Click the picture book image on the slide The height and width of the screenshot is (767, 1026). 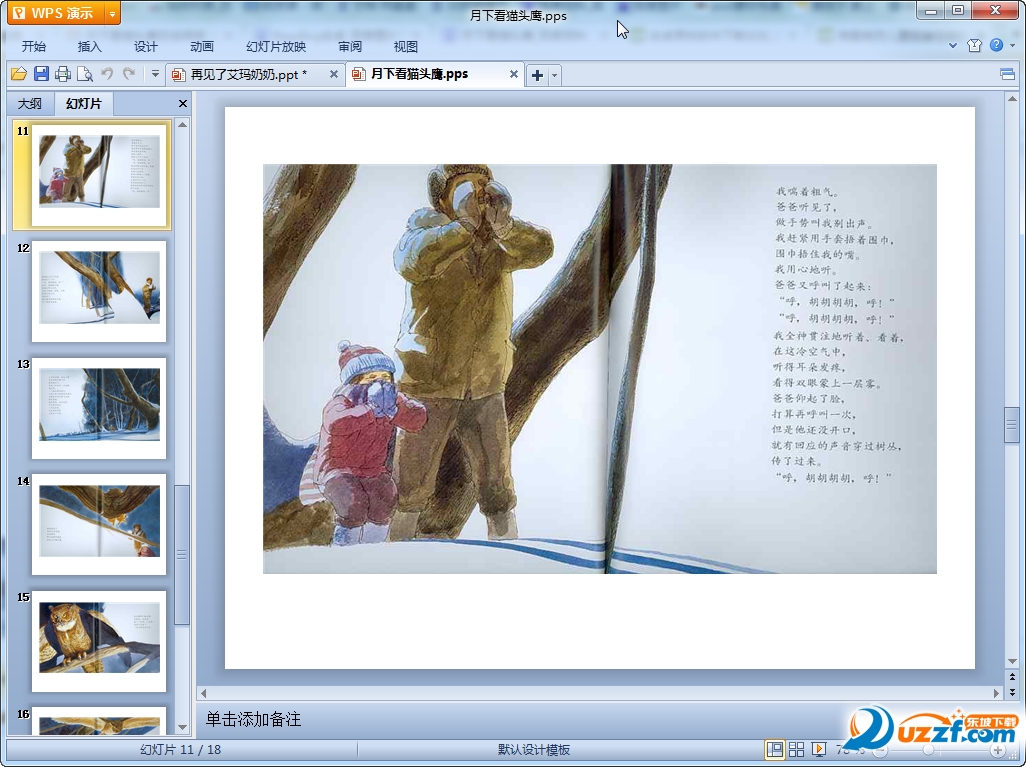click(599, 368)
